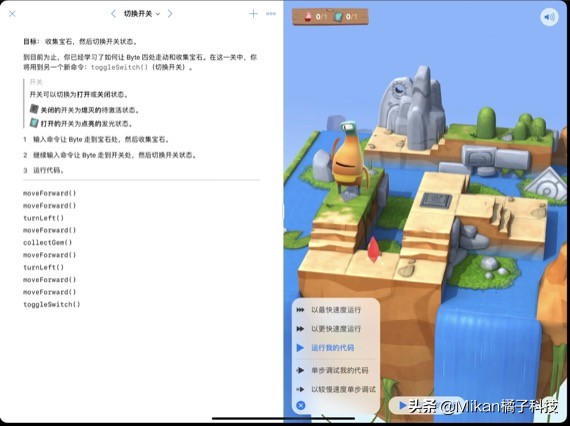Screen dimensions: 570x426
Task: Open the 切换开关 page title dropdown
Action: pyautogui.click(x=141, y=14)
